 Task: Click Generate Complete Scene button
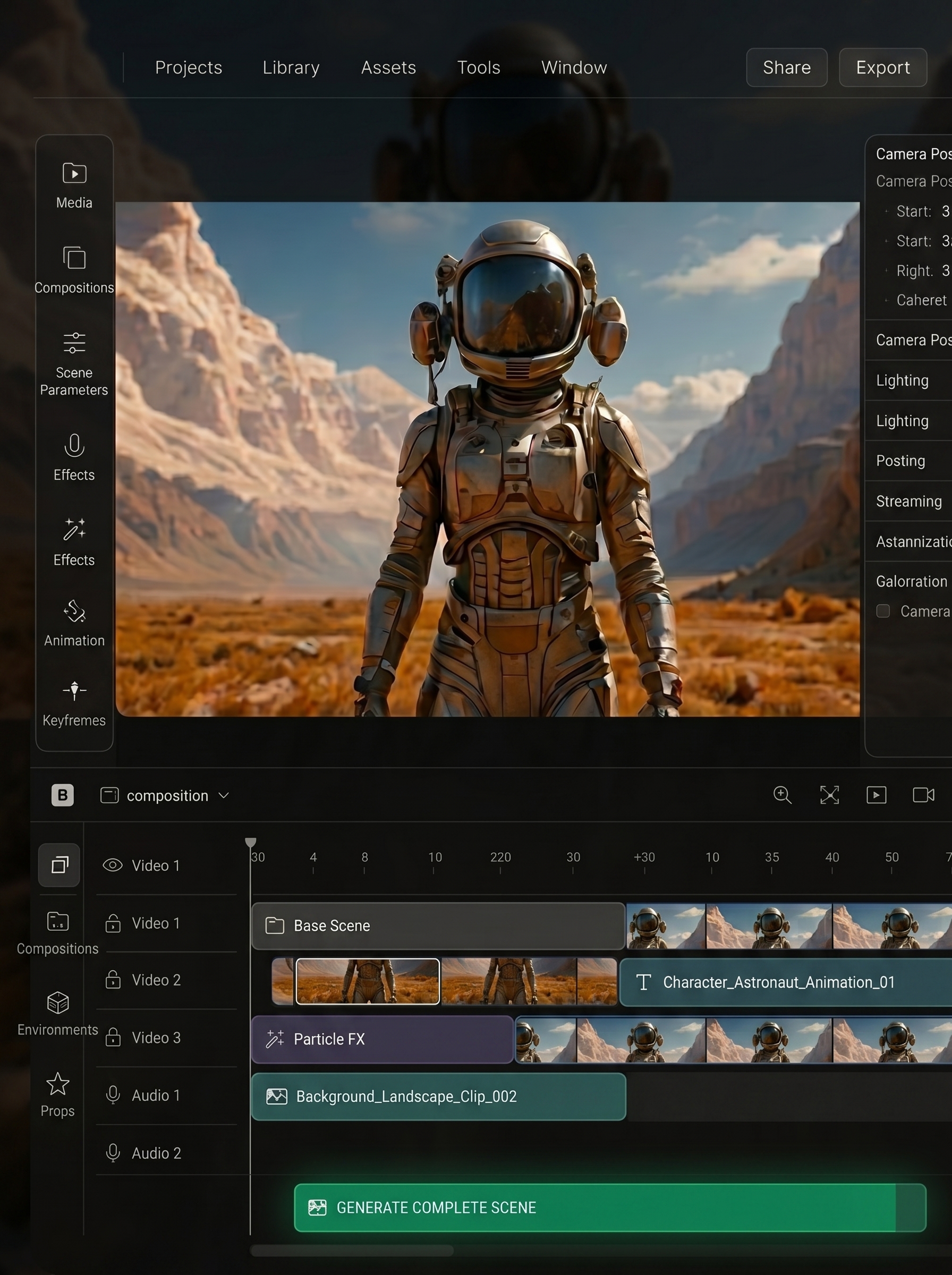pos(610,1207)
